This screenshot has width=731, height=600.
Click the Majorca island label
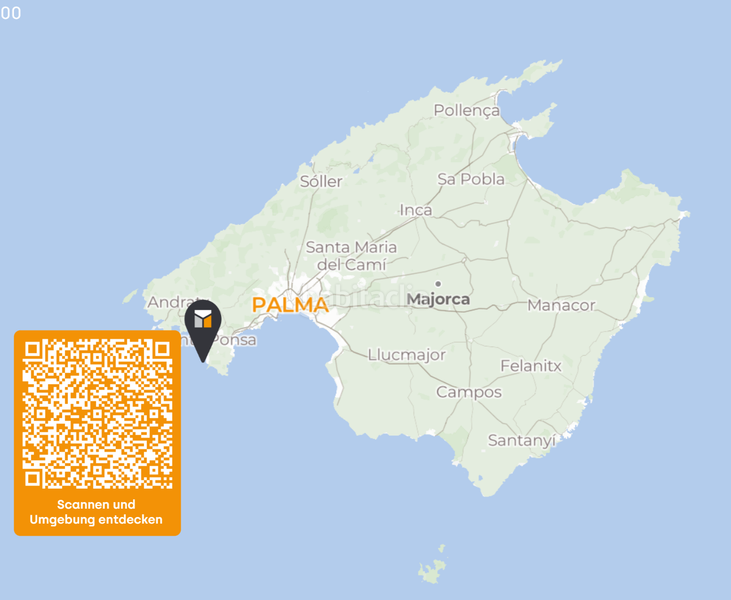pyautogui.click(x=438, y=299)
